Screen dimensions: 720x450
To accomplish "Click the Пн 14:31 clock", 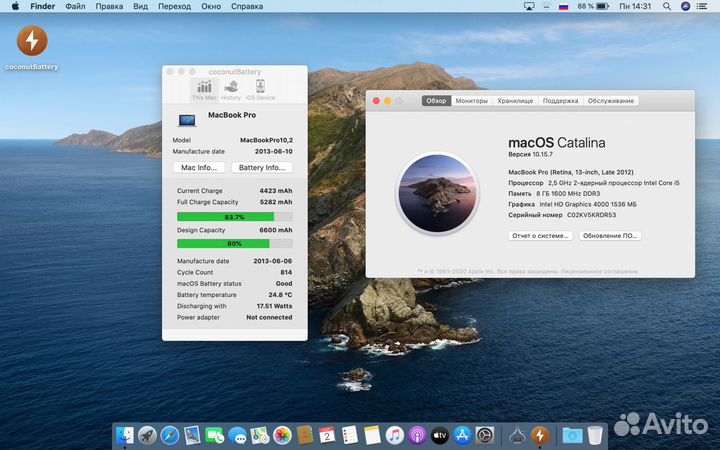I will (x=635, y=6).
